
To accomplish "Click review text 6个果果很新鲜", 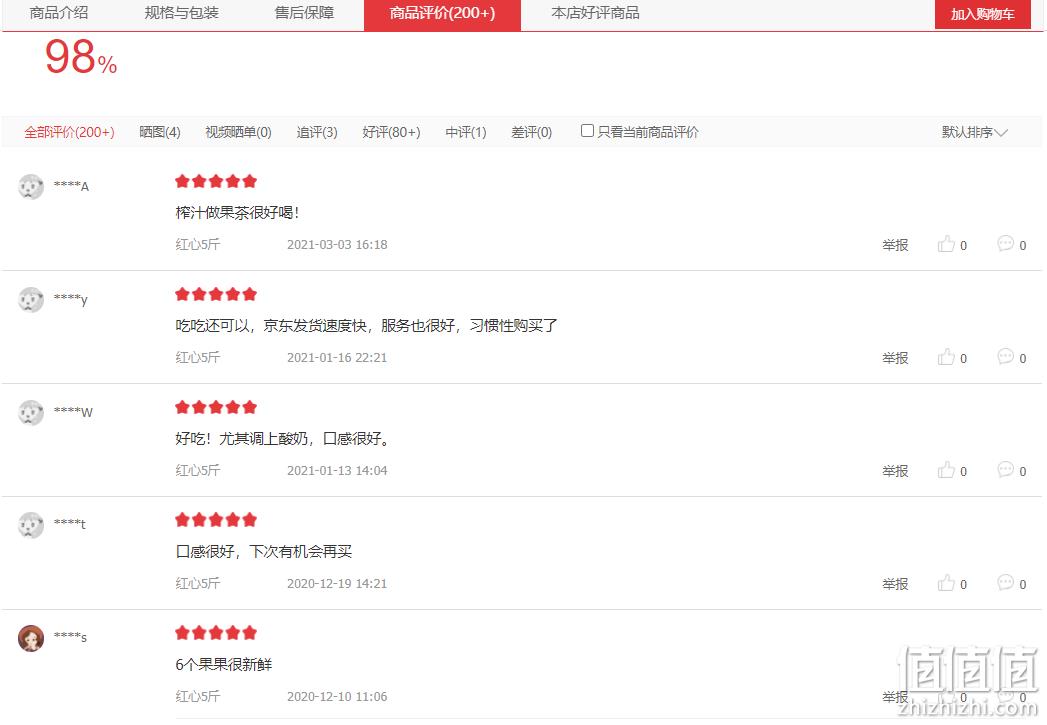I will pos(224,664).
